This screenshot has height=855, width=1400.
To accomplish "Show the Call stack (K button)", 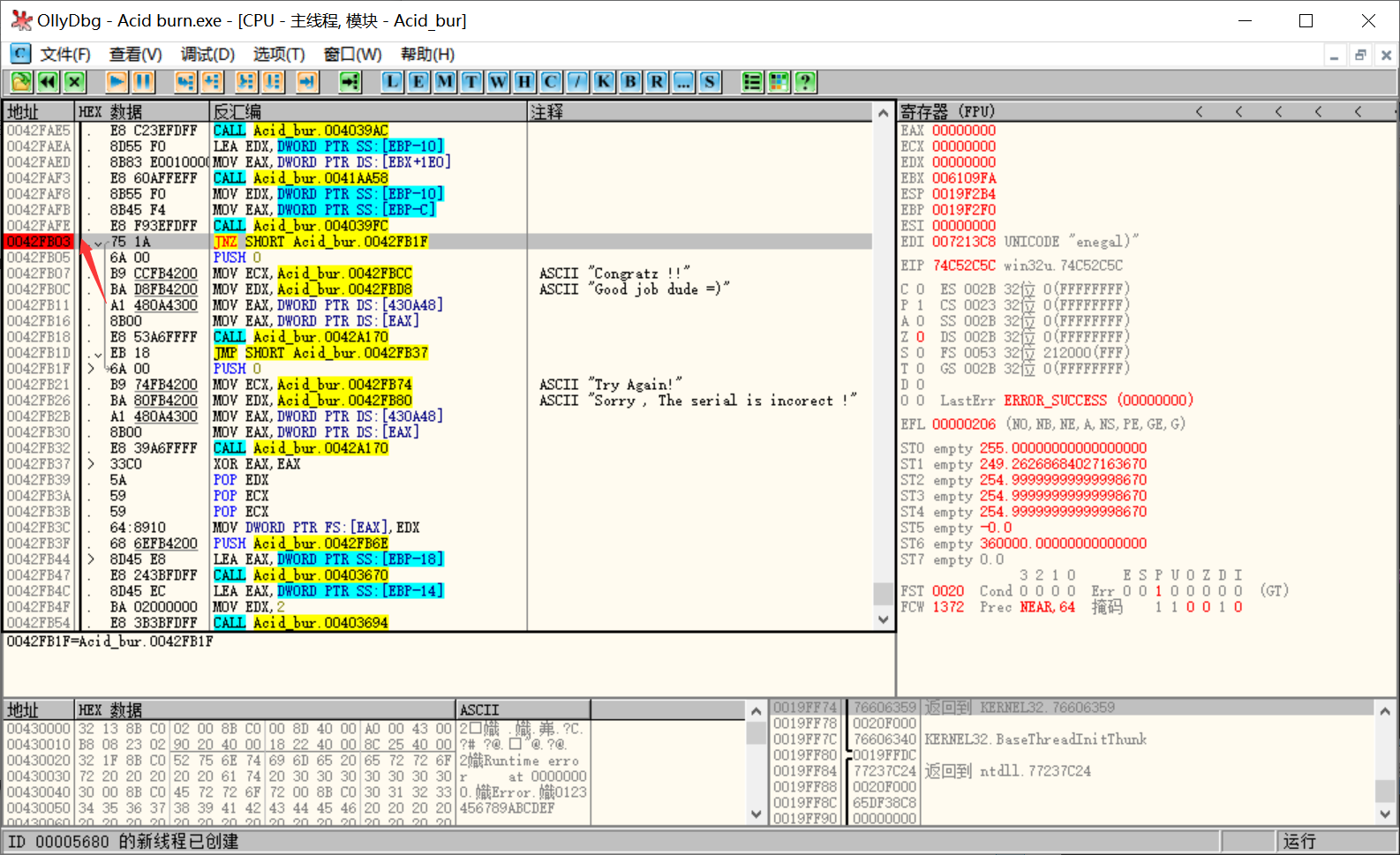I will (604, 82).
